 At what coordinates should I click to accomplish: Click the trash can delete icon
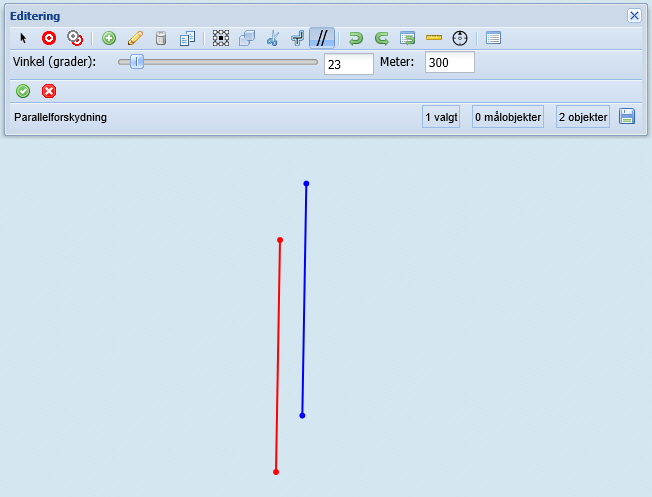[x=160, y=38]
